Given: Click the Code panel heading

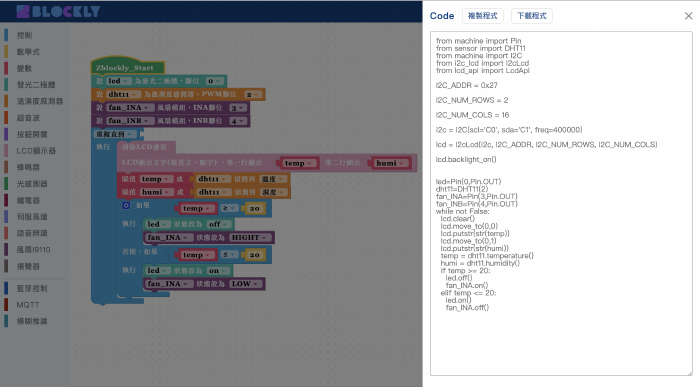Looking at the screenshot, I should tap(442, 16).
